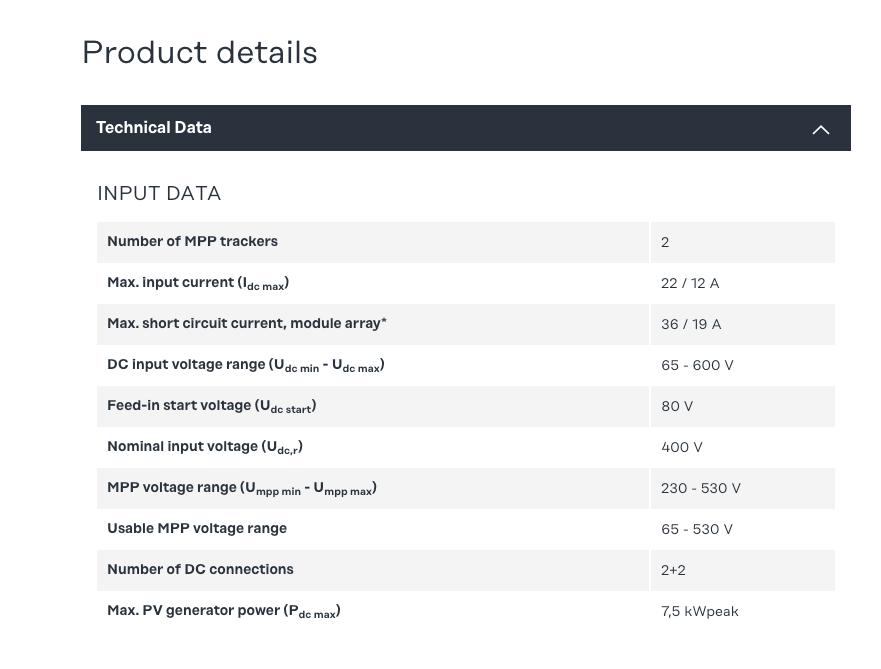Select the 36 / 19 A value
The height and width of the screenshot is (669, 881).
click(691, 325)
